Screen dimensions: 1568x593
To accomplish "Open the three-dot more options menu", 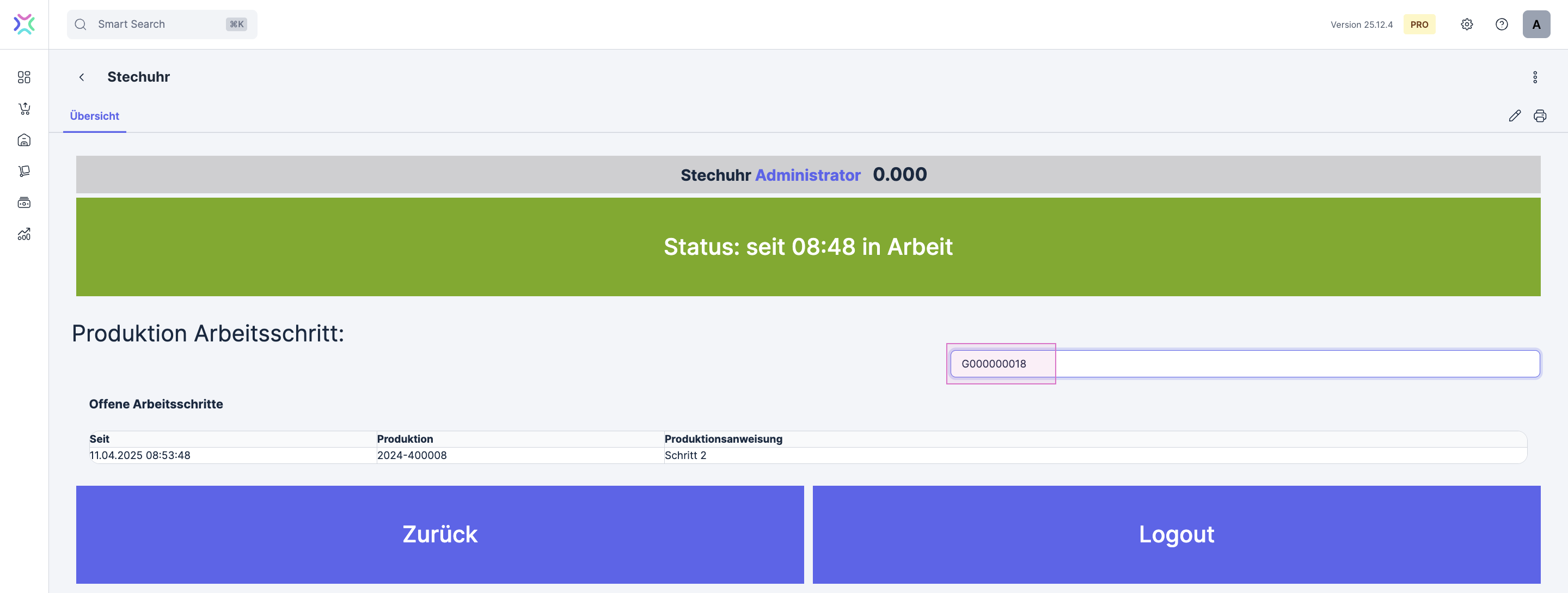I will click(1535, 77).
